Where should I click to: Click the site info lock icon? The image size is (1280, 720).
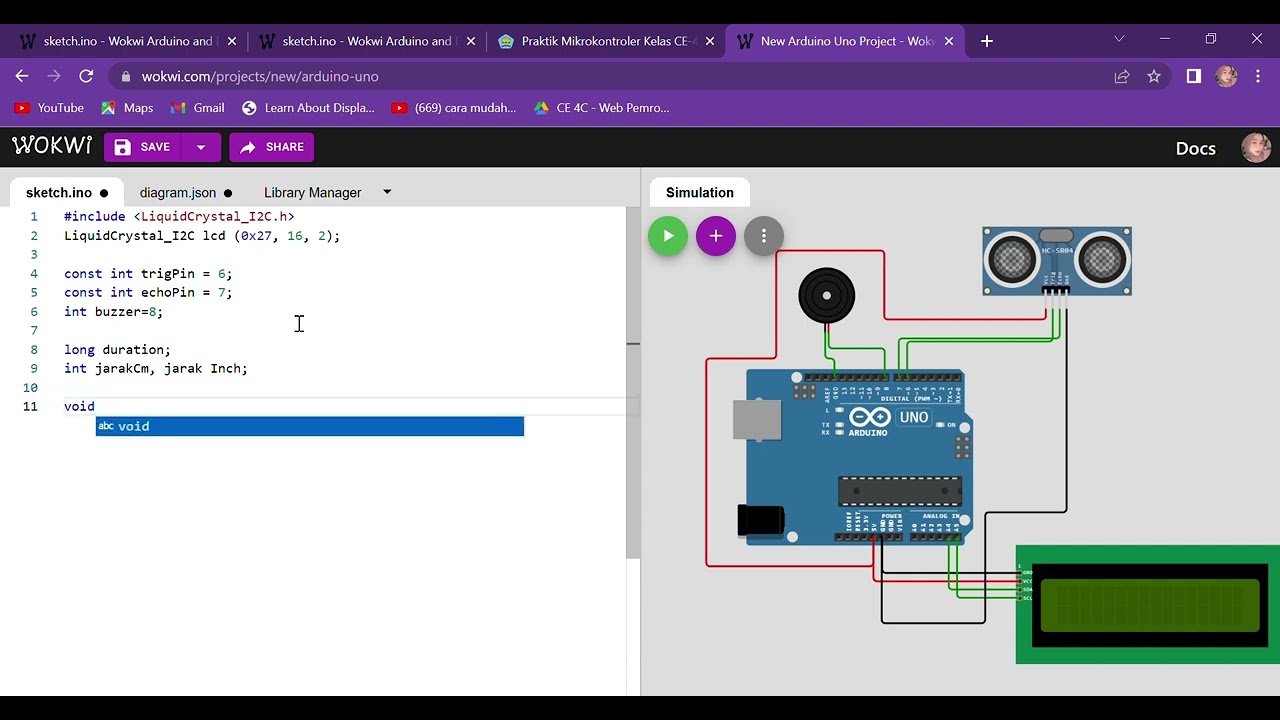click(x=125, y=76)
